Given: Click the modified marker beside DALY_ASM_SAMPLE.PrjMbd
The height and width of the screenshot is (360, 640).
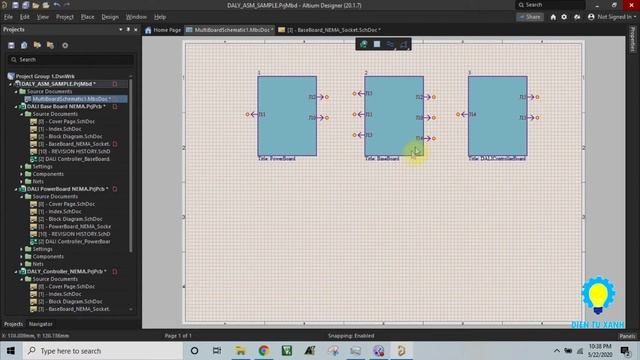Looking at the screenshot, I should coord(115,84).
